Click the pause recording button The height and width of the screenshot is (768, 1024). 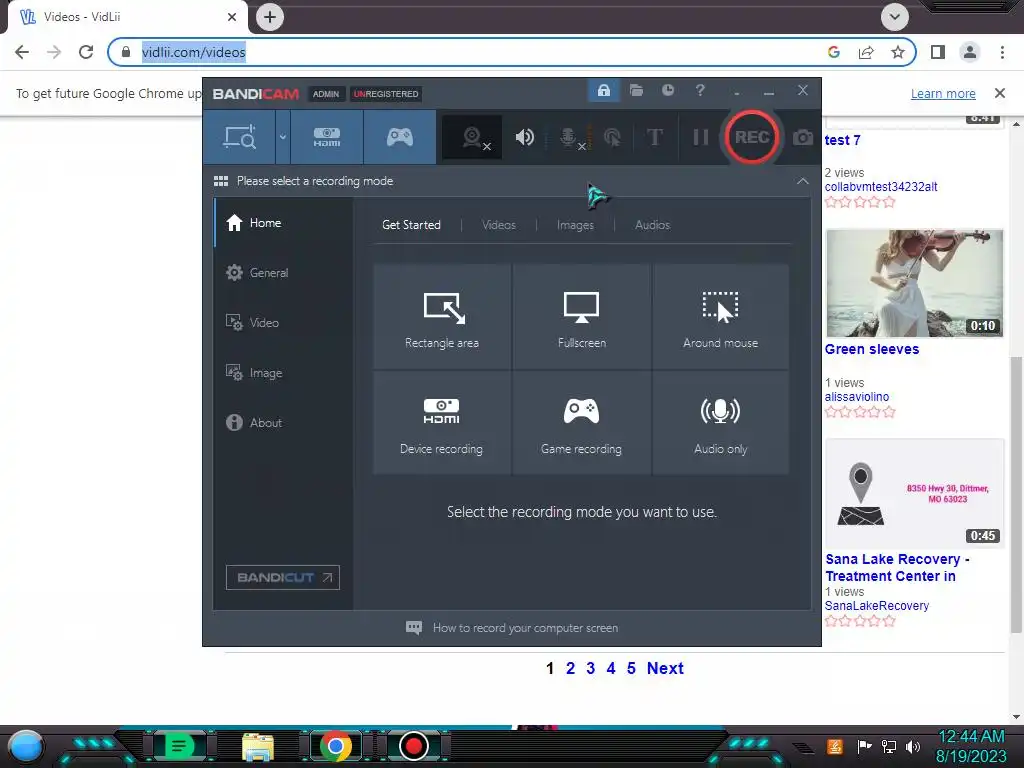pos(700,137)
